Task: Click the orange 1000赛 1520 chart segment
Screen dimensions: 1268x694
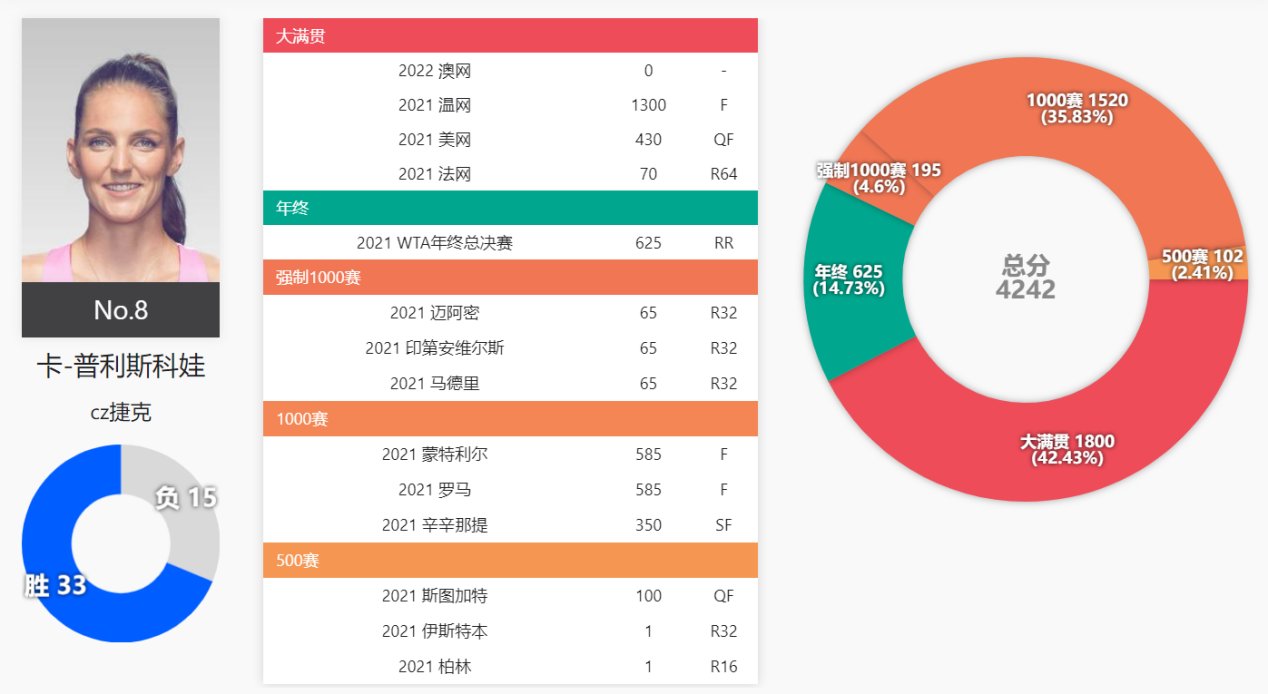Action: click(1077, 108)
